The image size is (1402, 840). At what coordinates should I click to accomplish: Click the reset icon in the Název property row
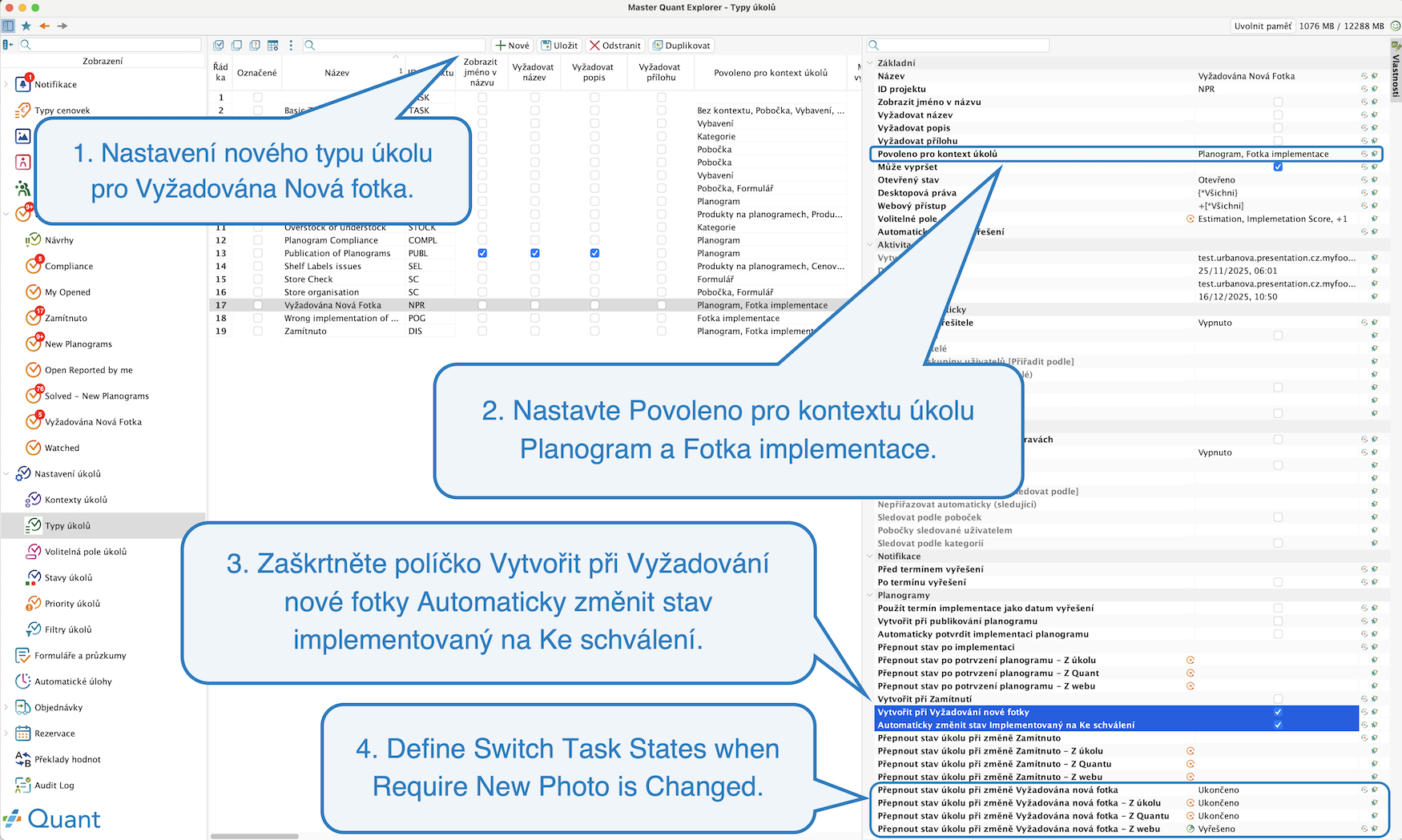click(1364, 76)
